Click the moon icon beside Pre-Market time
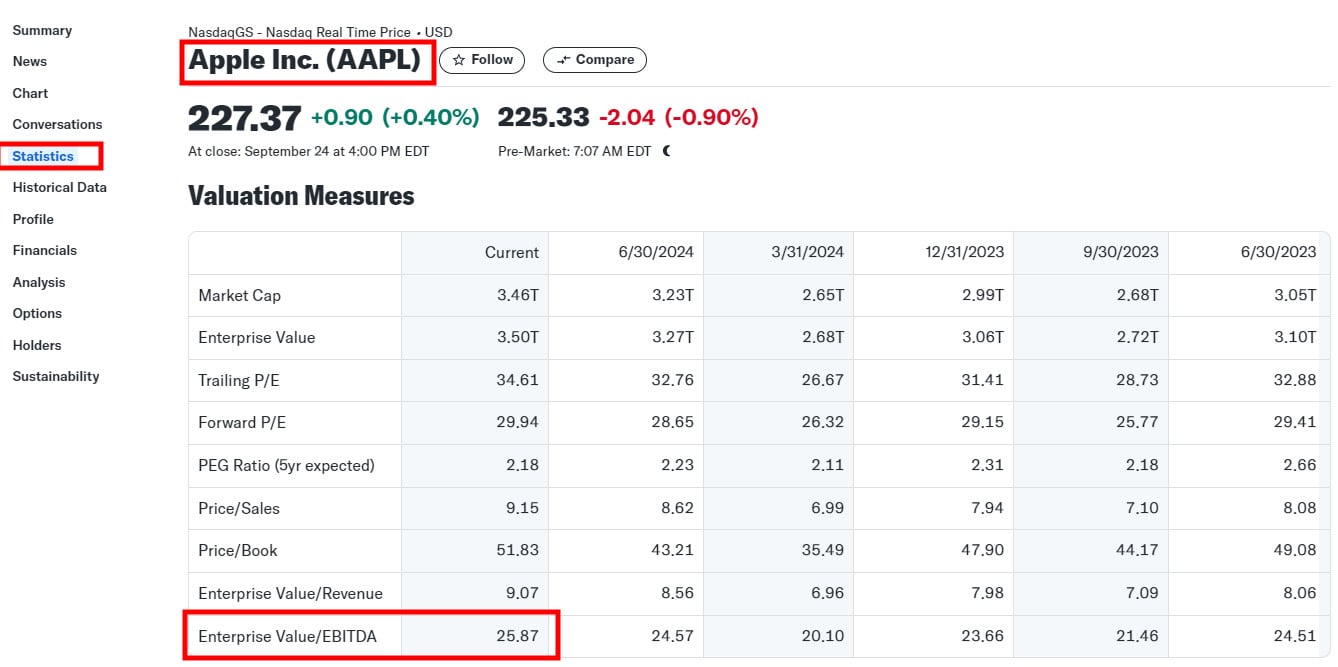 click(667, 151)
